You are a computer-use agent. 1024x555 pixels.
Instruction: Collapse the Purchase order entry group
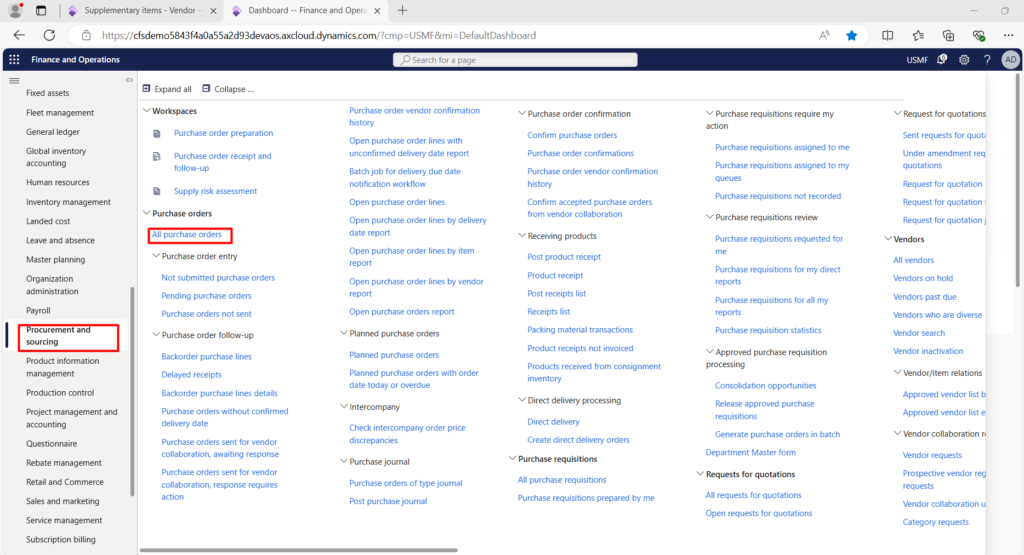click(156, 256)
